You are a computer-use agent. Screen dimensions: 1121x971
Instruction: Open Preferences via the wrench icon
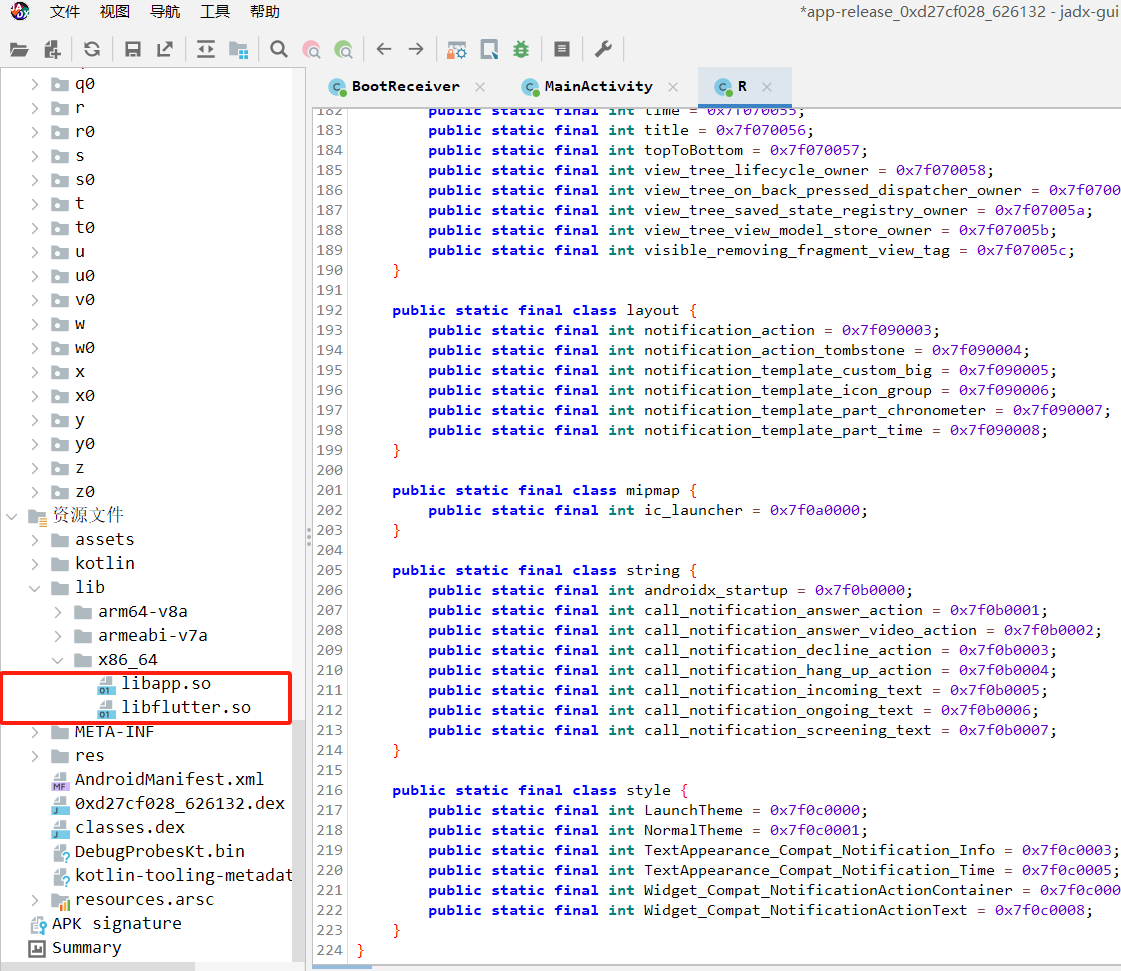[x=603, y=49]
